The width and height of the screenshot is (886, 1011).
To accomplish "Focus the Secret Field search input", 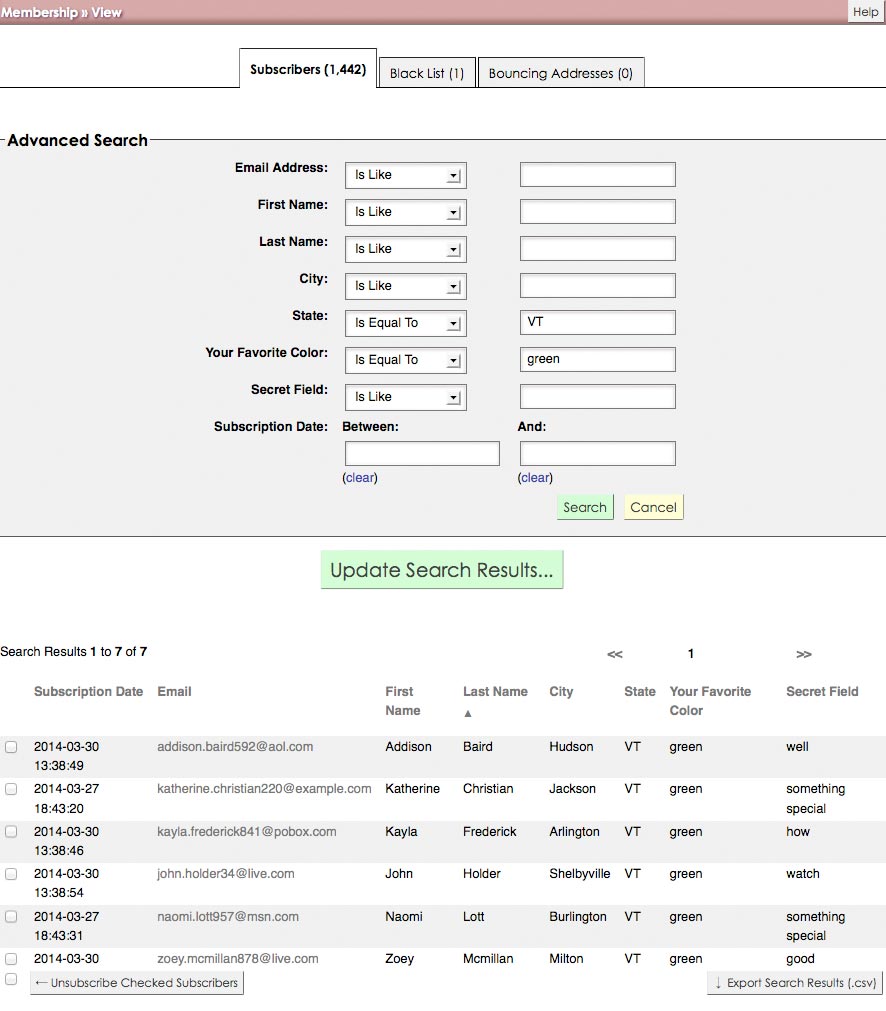I will [x=598, y=397].
